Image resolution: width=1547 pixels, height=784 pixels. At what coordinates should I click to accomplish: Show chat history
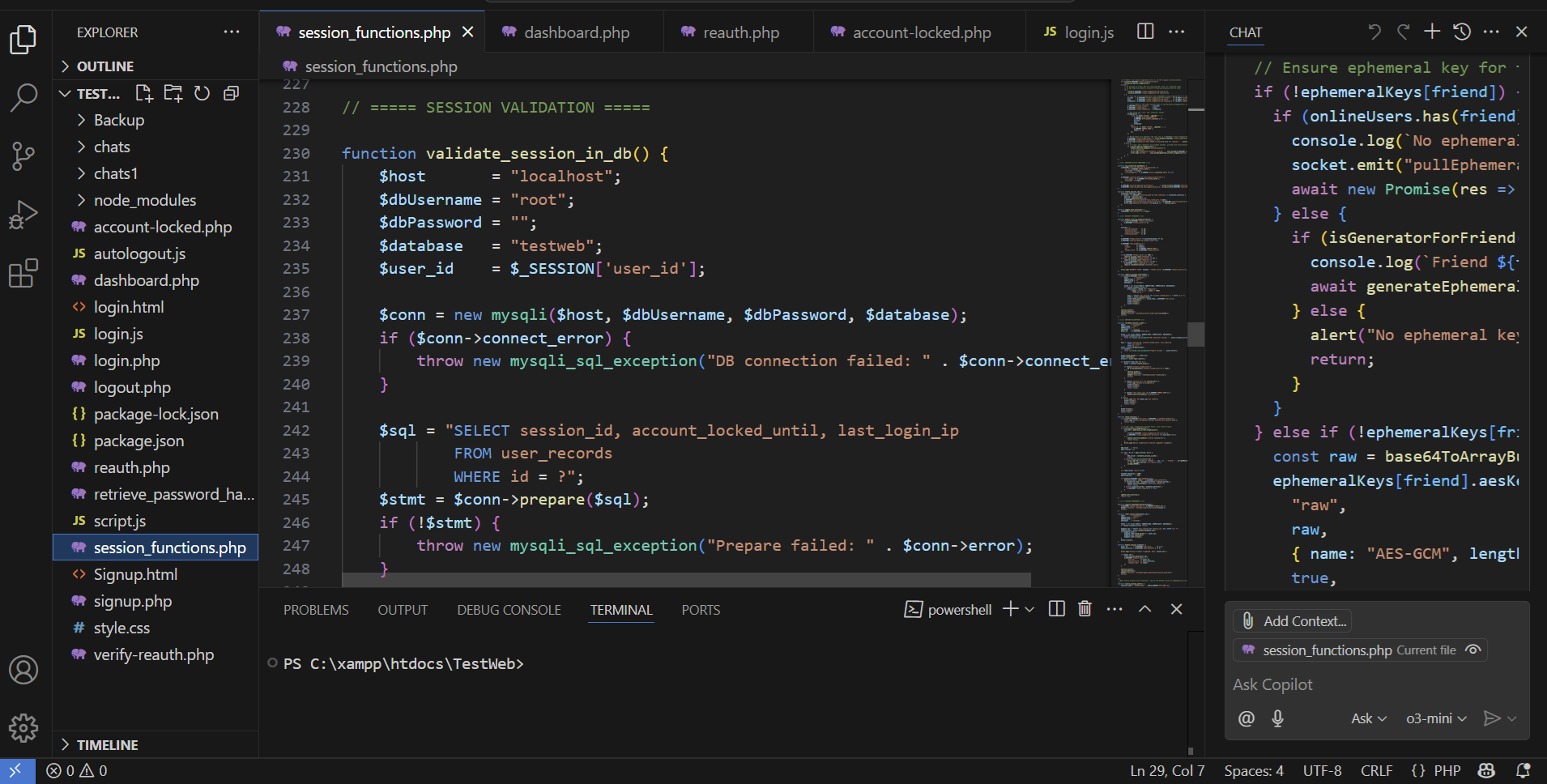tap(1462, 32)
